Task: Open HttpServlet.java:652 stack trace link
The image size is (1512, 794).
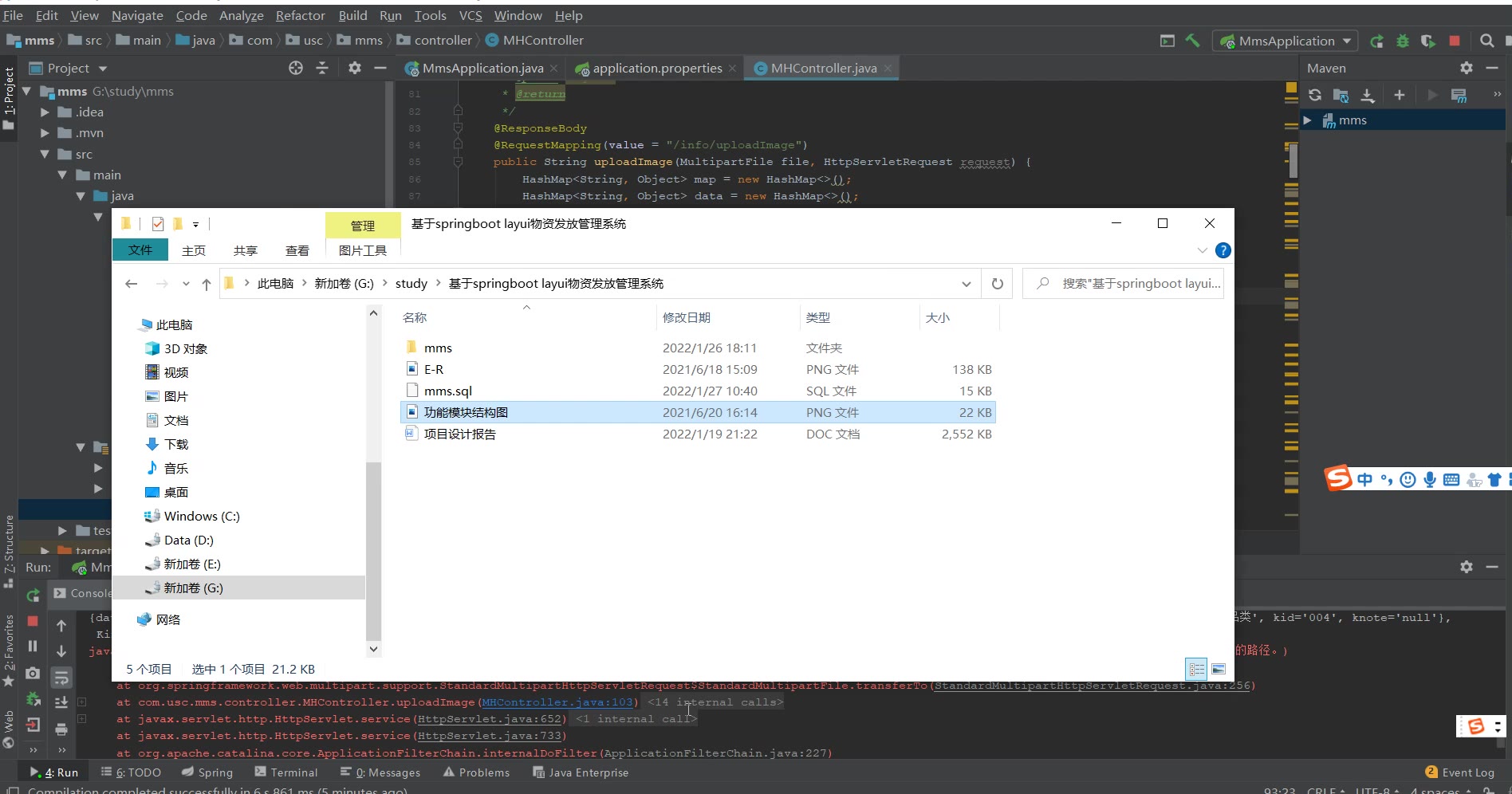Action: click(490, 719)
